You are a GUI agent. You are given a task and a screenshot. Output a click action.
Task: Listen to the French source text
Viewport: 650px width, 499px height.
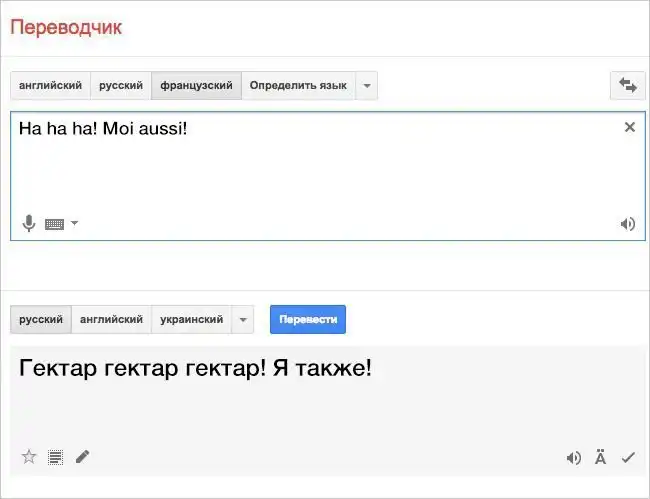point(627,224)
